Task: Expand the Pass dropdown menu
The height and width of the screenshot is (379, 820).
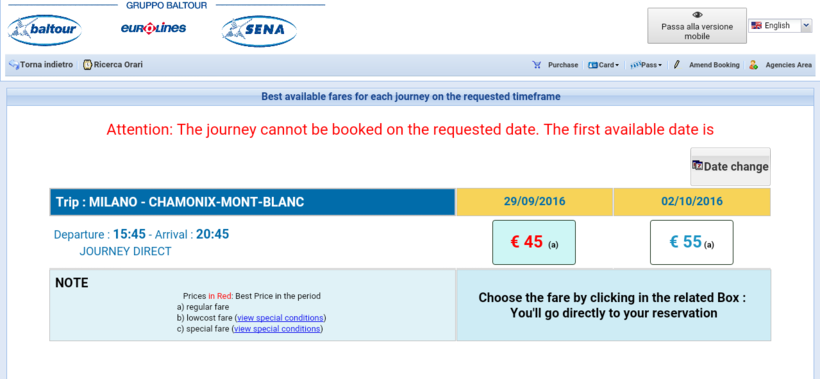Action: [645, 65]
